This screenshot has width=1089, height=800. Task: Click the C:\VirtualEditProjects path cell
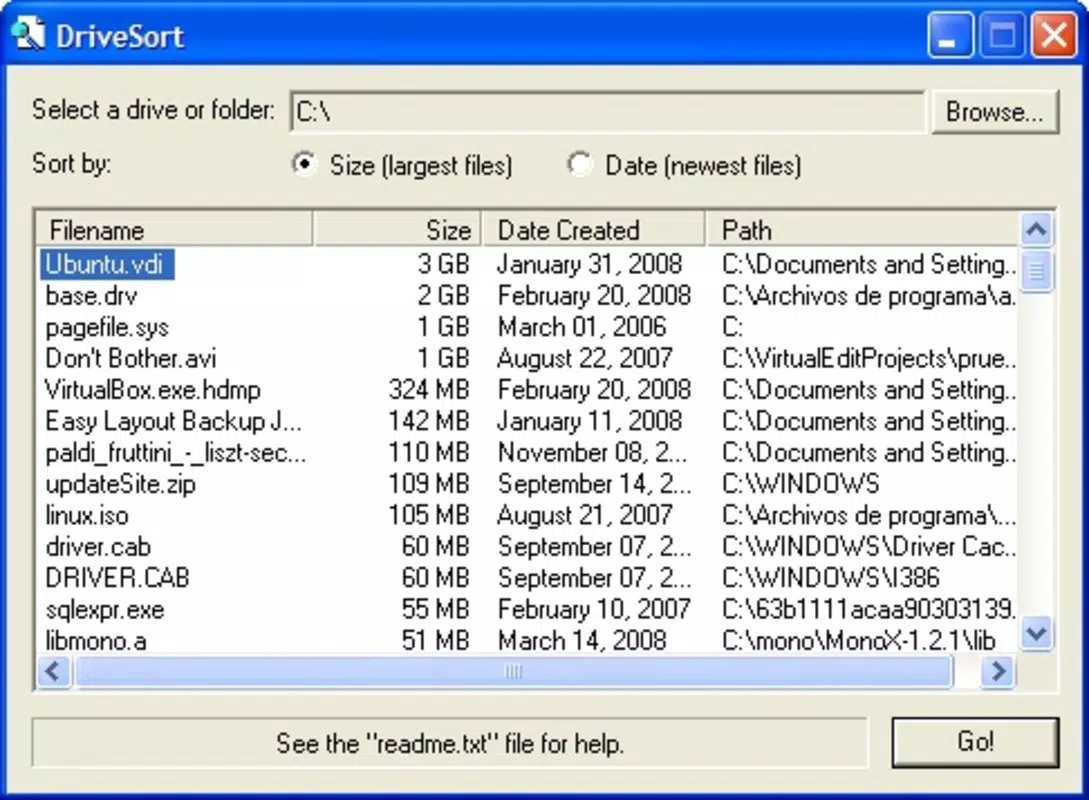tap(869, 358)
